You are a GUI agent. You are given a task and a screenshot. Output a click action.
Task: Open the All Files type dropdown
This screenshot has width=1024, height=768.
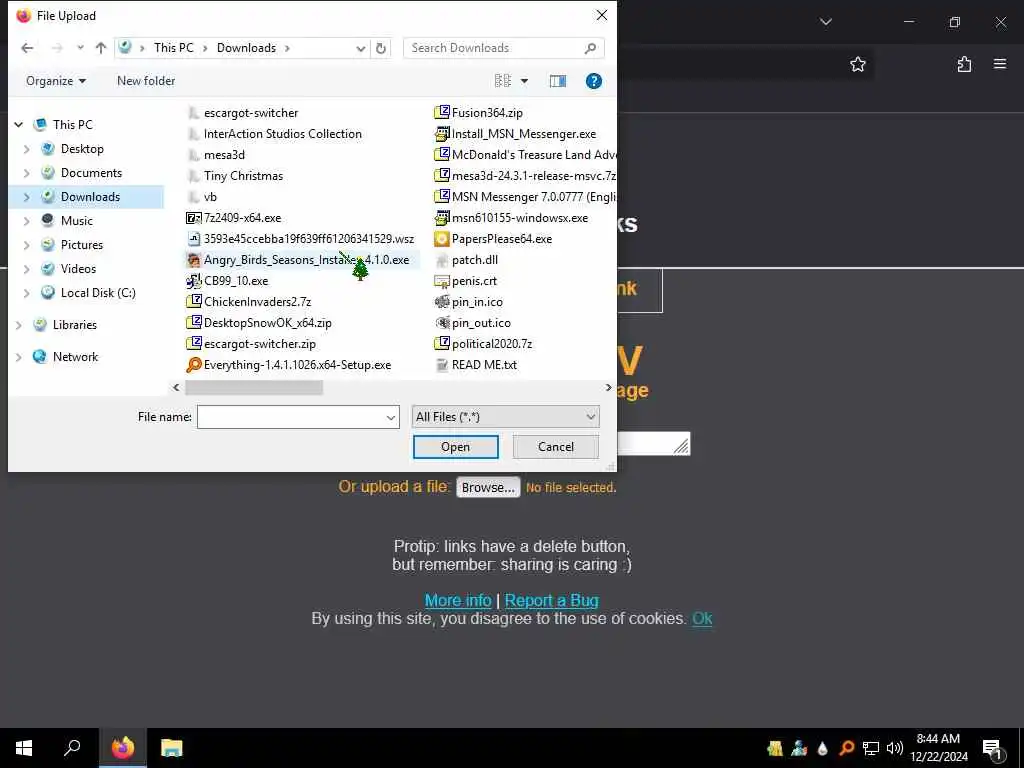click(x=505, y=417)
